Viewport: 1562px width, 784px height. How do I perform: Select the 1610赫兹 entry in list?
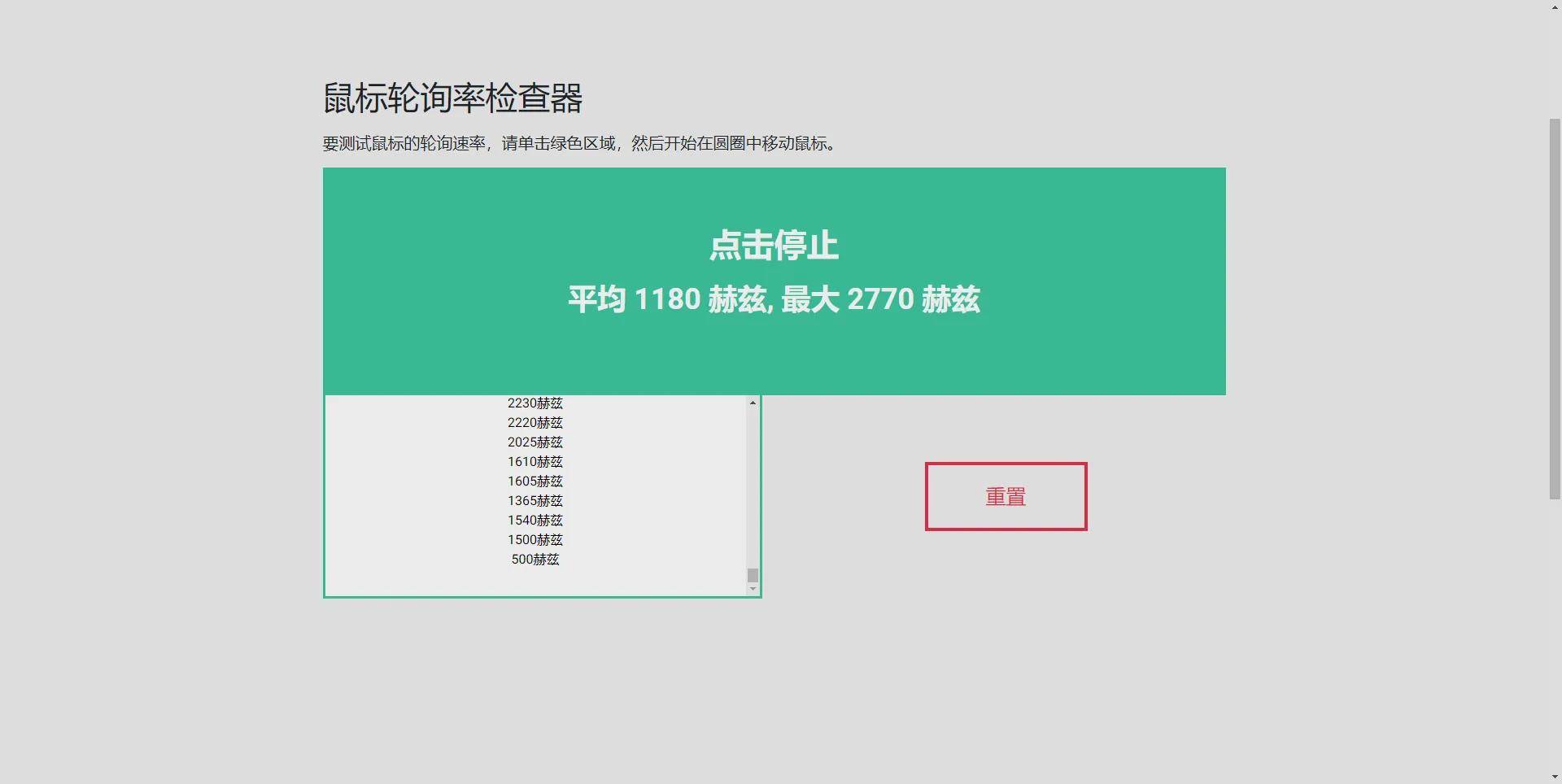tap(534, 461)
